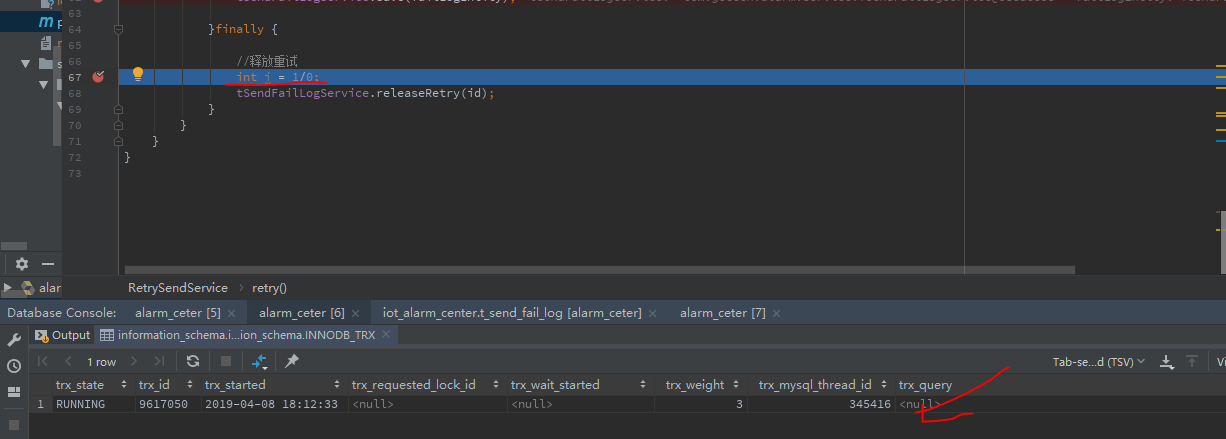
Task: Switch to the Output tab
Action: click(x=62, y=335)
